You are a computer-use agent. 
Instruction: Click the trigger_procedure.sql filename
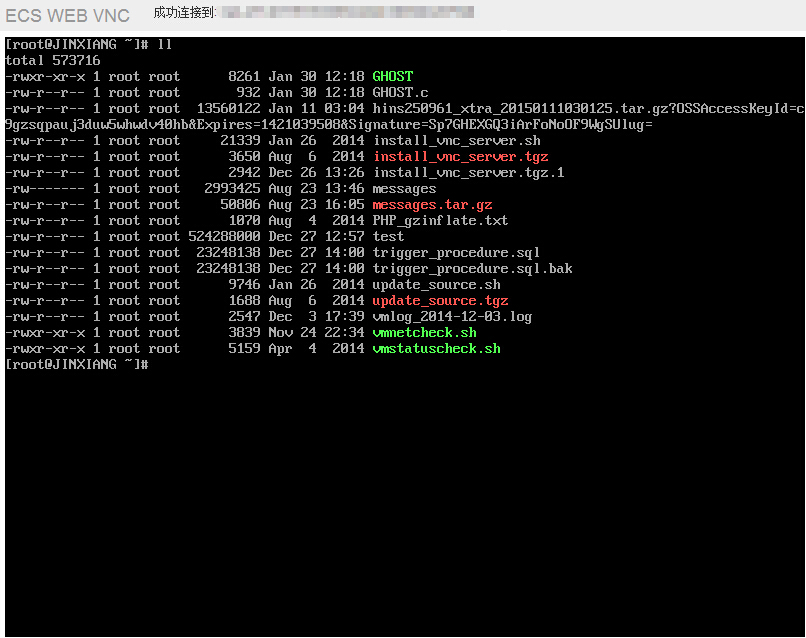pos(456,253)
